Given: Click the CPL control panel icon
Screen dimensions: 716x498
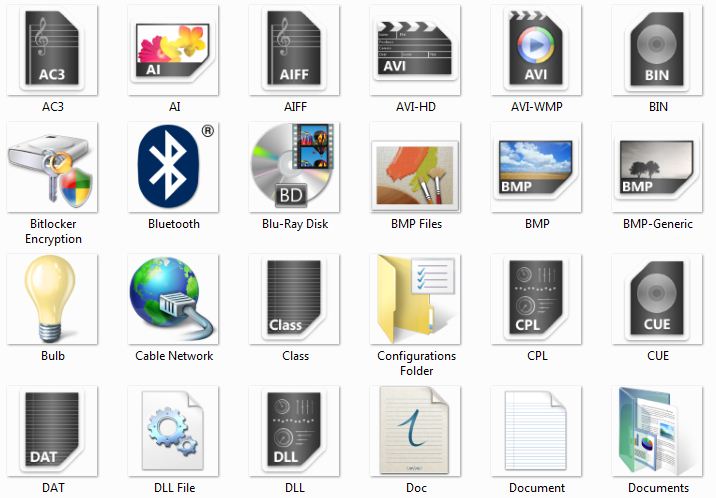Looking at the screenshot, I should point(536,299).
